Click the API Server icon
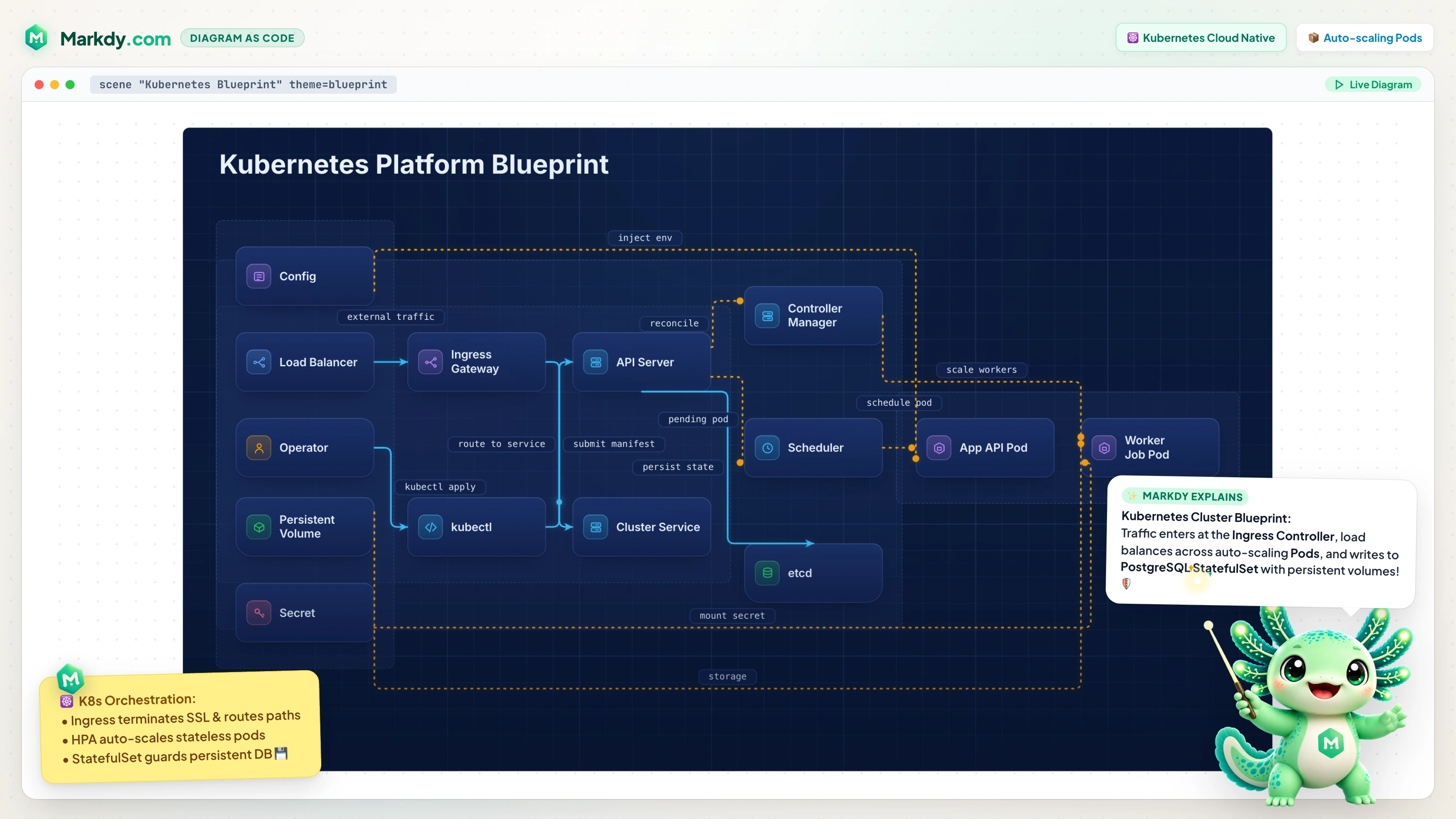 click(596, 362)
